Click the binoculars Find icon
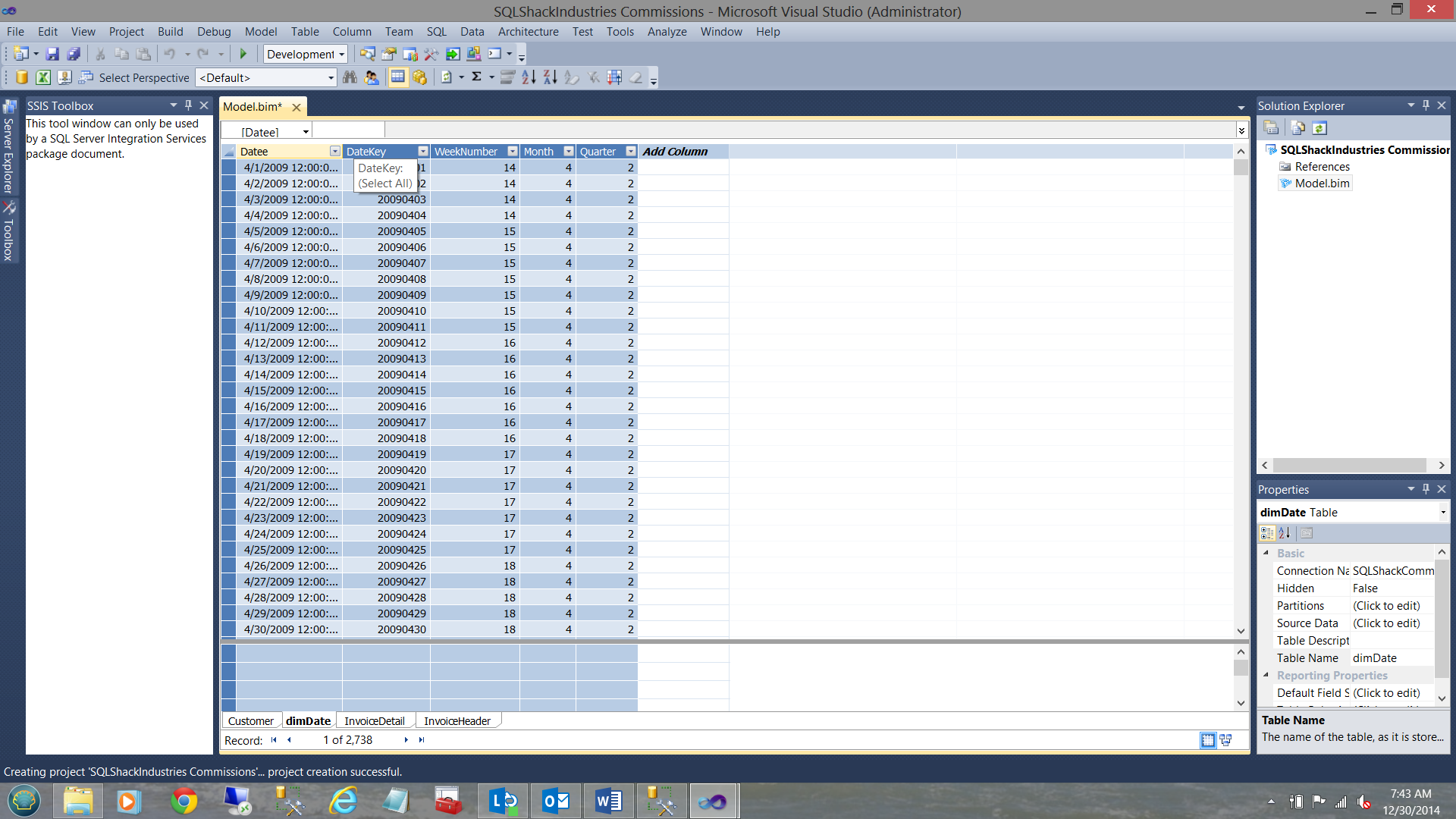The width and height of the screenshot is (1456, 819). tap(350, 77)
